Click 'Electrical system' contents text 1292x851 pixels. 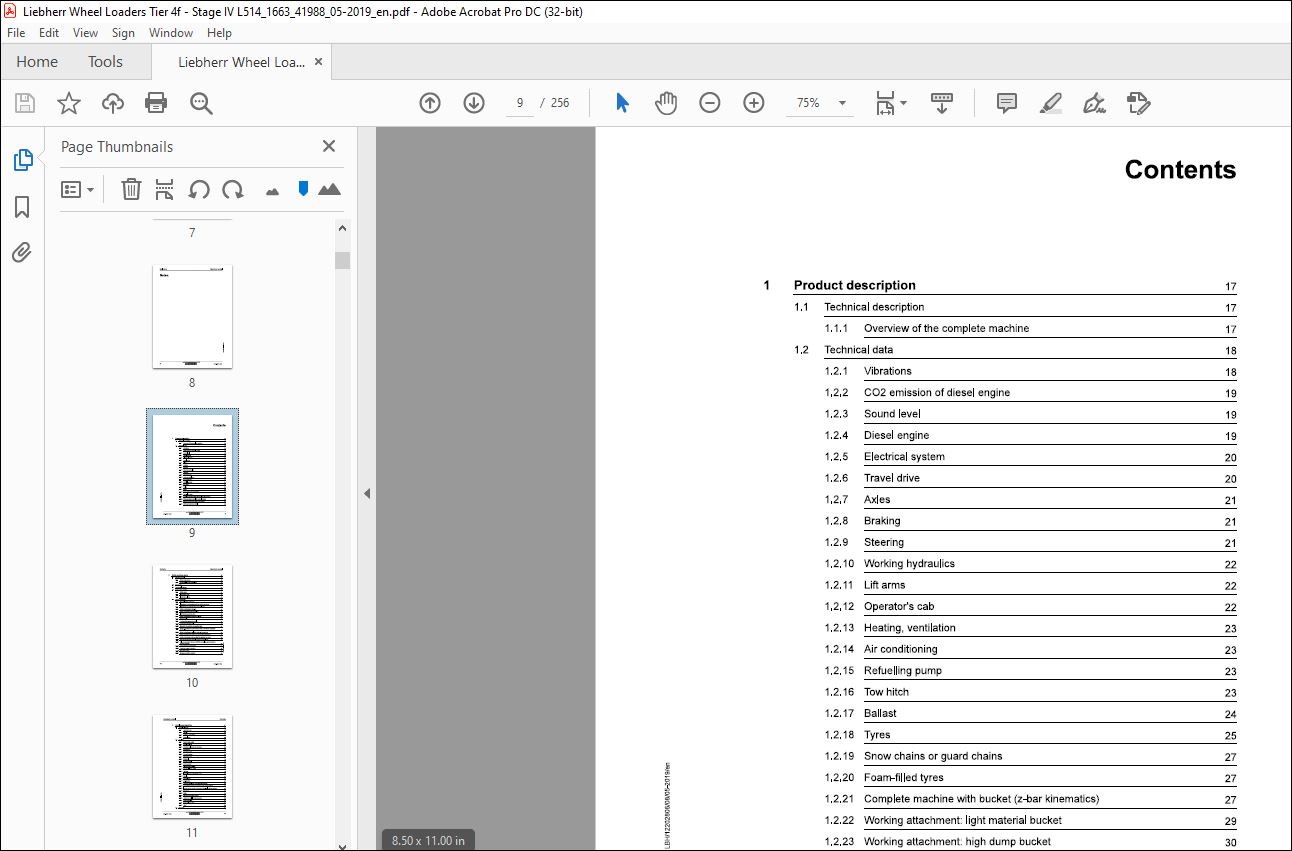(904, 457)
